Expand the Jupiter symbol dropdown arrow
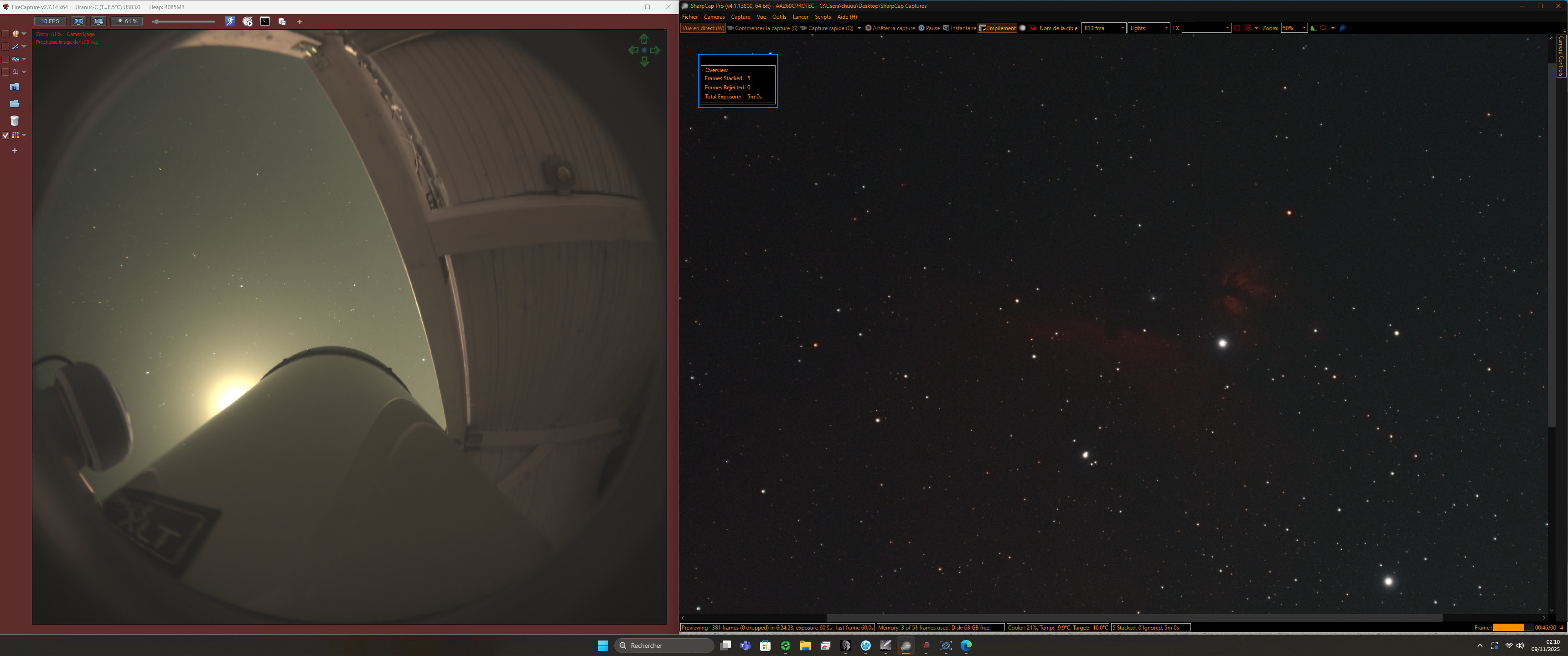Viewport: 1568px width, 656px height. point(24,72)
